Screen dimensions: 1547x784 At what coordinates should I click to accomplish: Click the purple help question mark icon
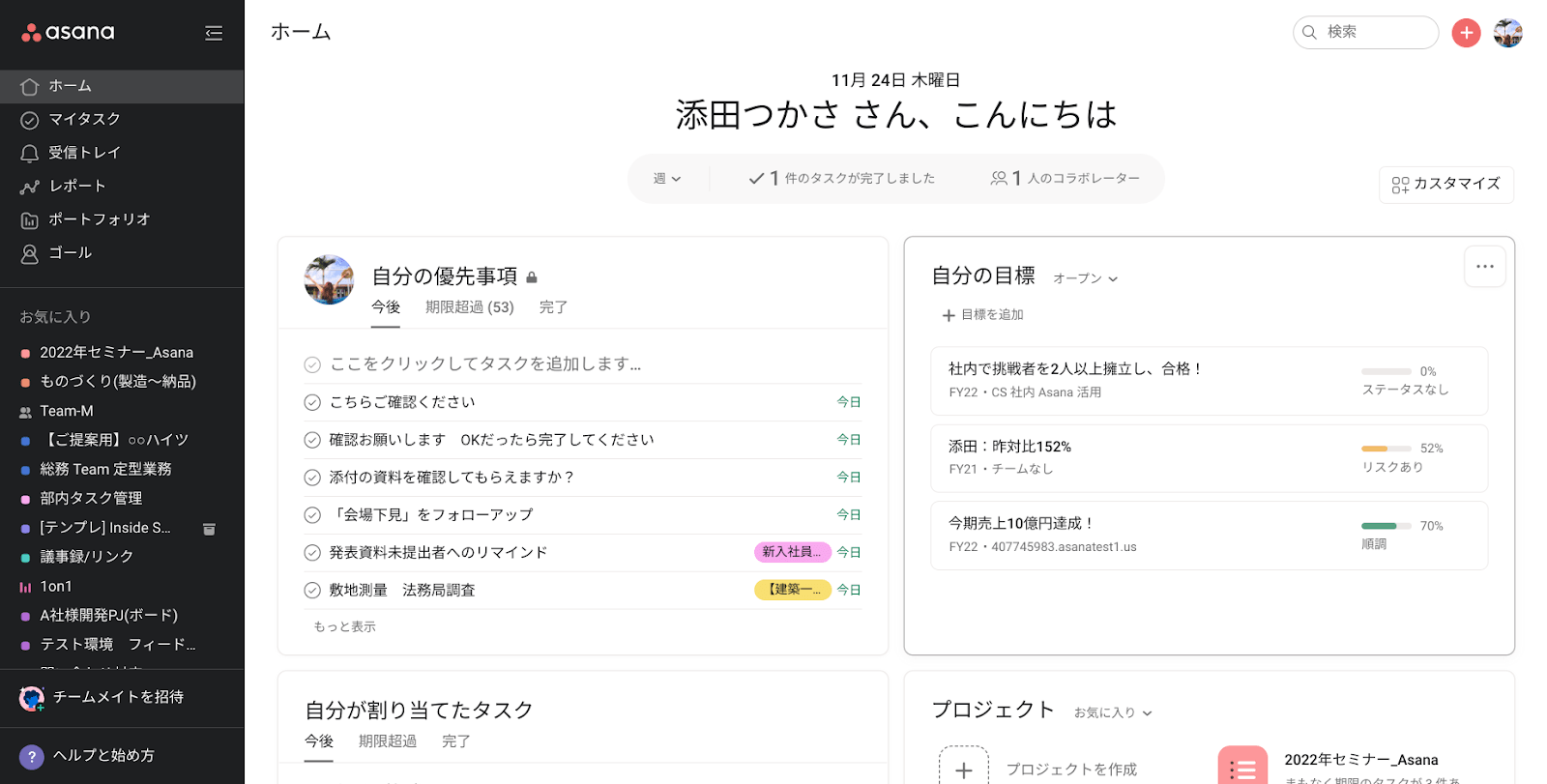pos(32,757)
